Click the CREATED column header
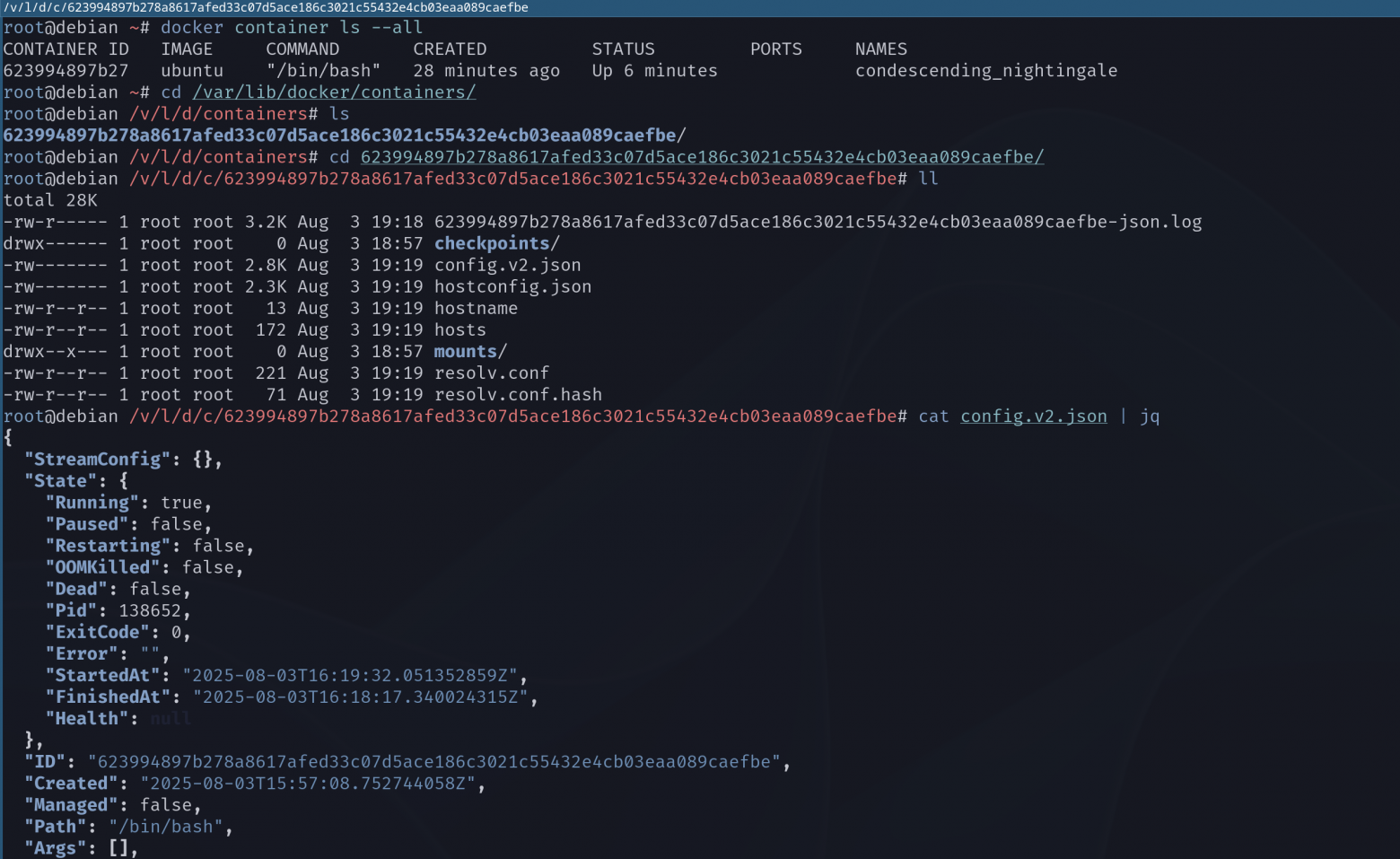 [x=450, y=49]
